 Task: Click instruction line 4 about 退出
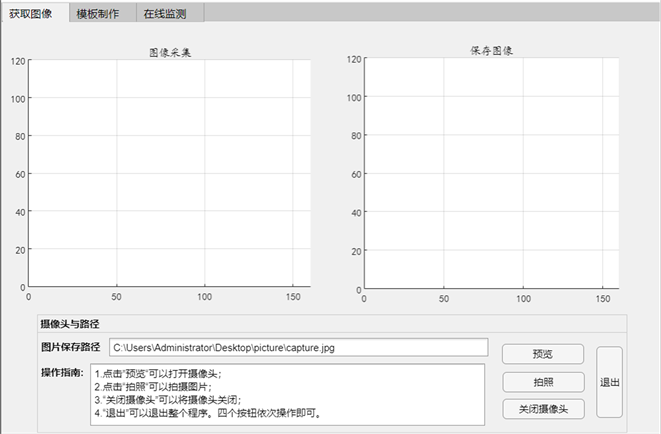coord(222,413)
